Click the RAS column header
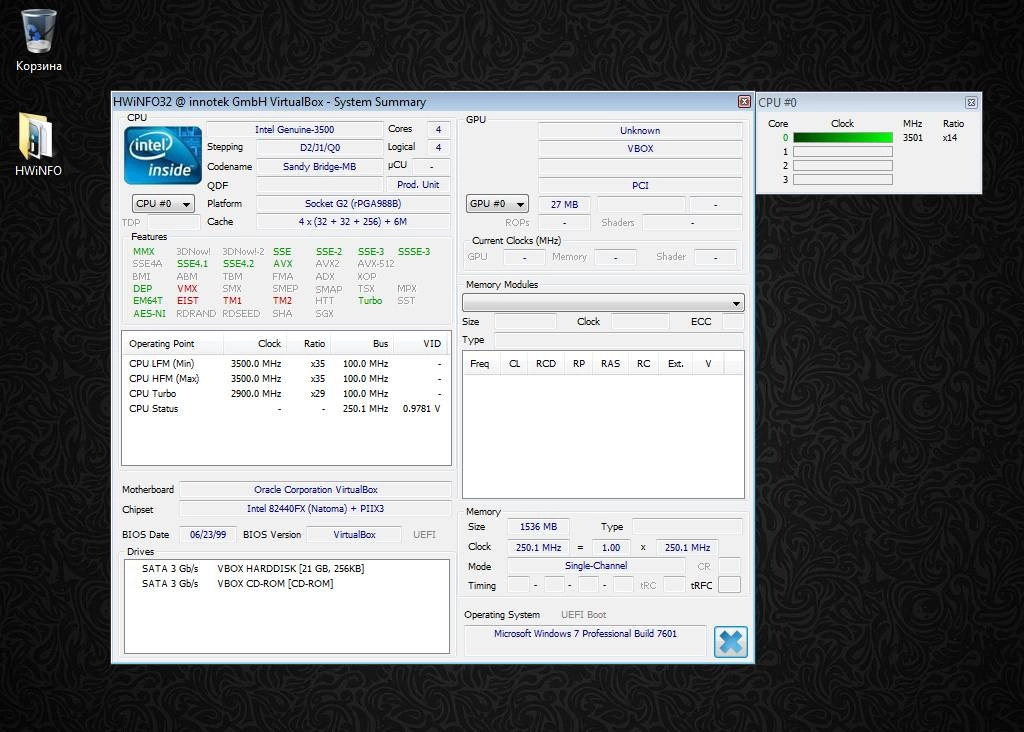The width and height of the screenshot is (1024, 732). tap(611, 364)
